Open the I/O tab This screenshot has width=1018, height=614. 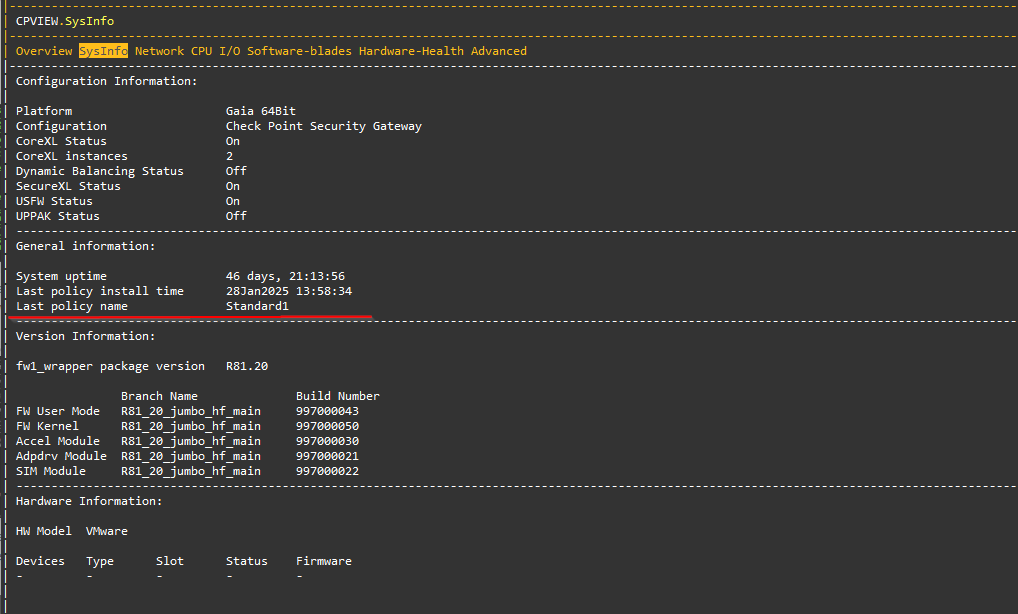point(228,50)
